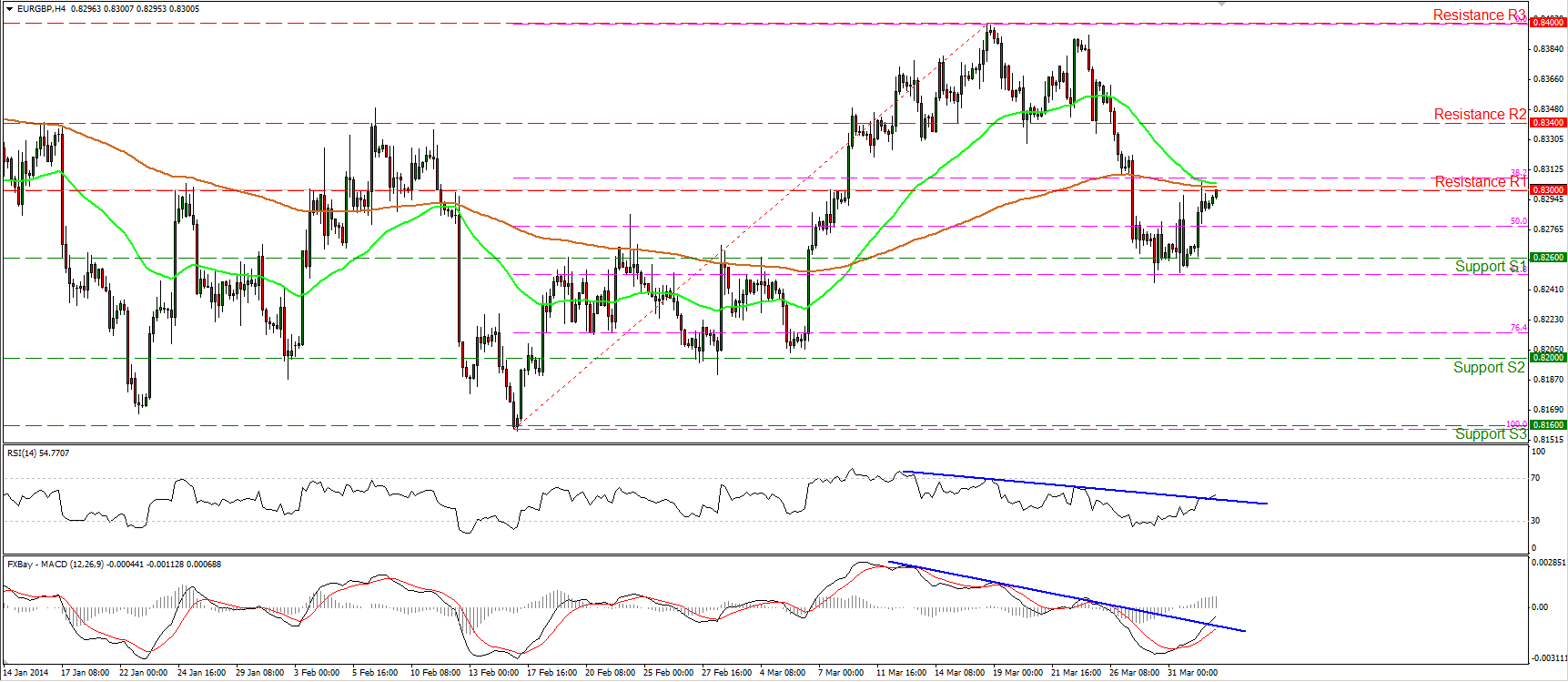Screen dimensions: 1568x682
Task: Select the Resistance R1 label
Action: 1481,182
